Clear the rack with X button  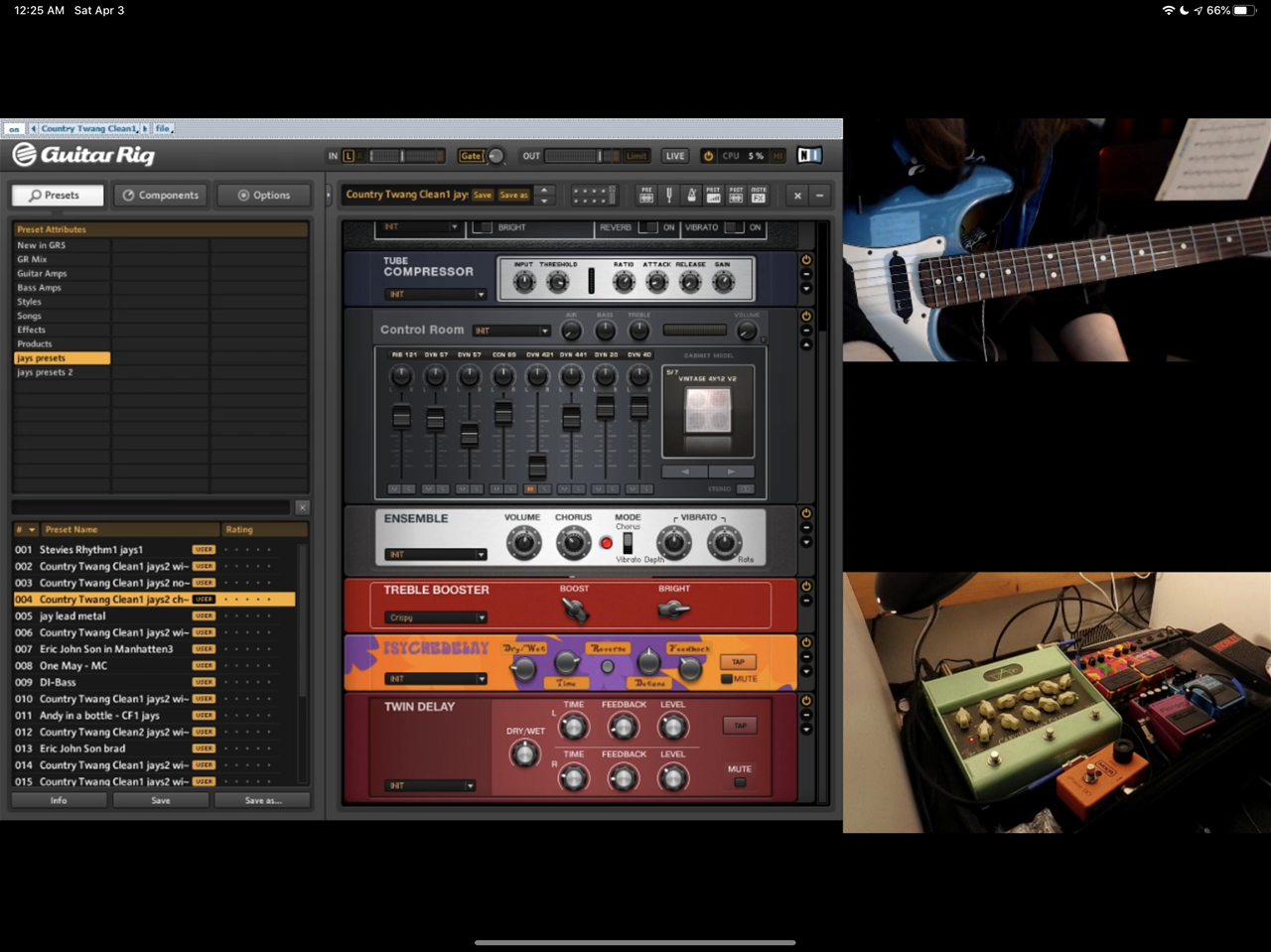[797, 196]
